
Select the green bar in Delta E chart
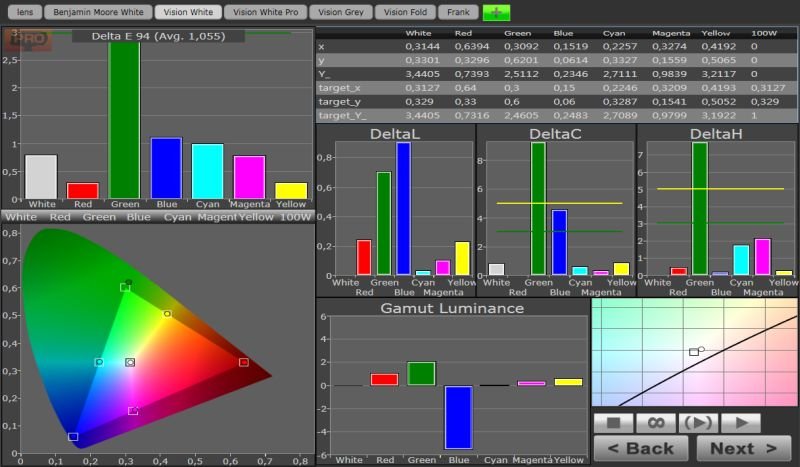click(124, 120)
